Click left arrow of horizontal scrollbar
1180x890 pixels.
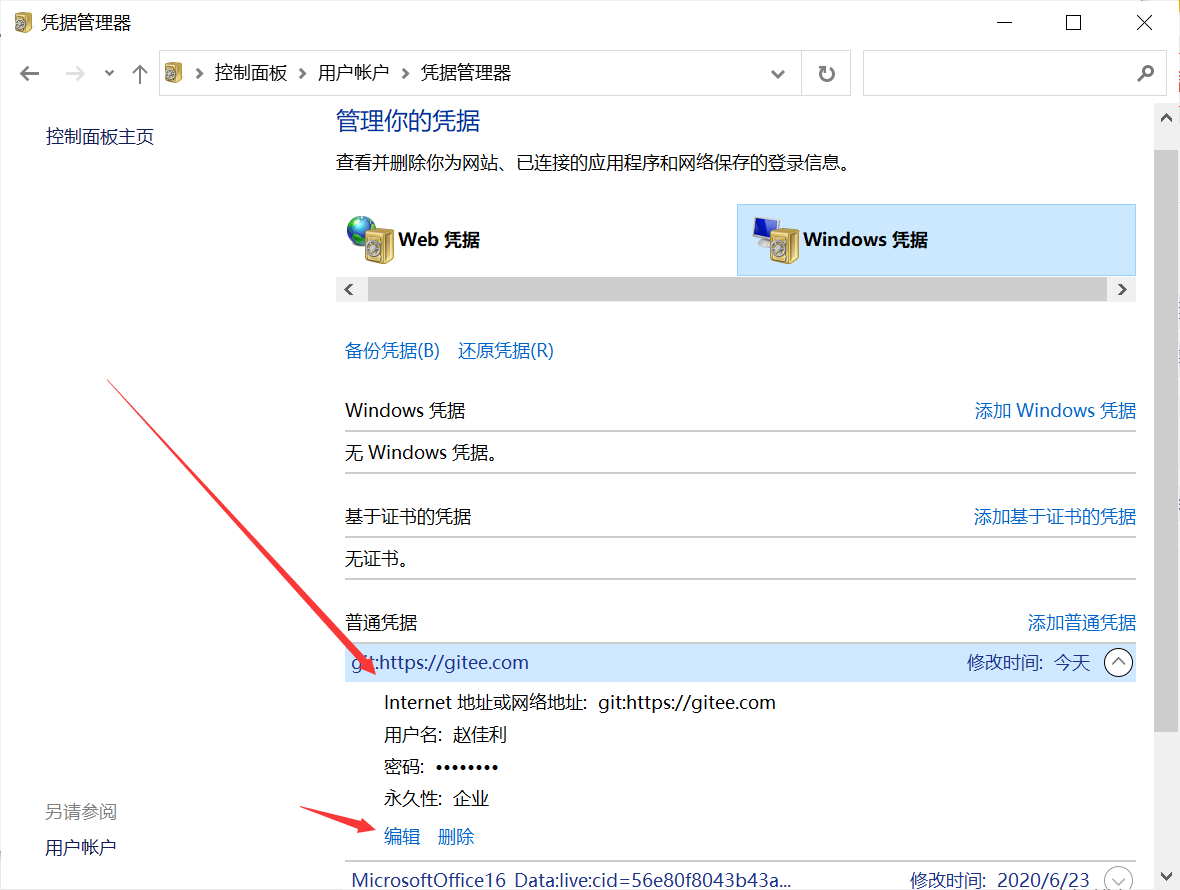[x=349, y=290]
